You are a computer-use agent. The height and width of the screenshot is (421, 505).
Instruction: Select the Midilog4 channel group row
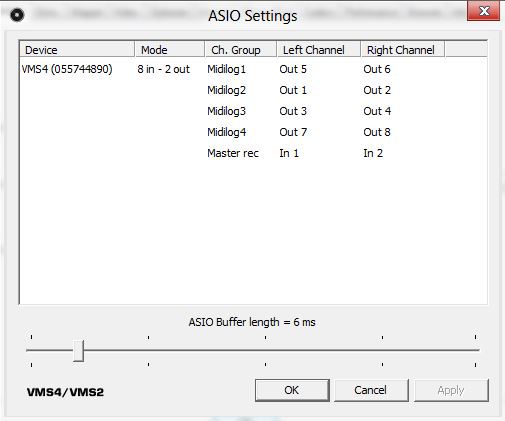click(226, 132)
